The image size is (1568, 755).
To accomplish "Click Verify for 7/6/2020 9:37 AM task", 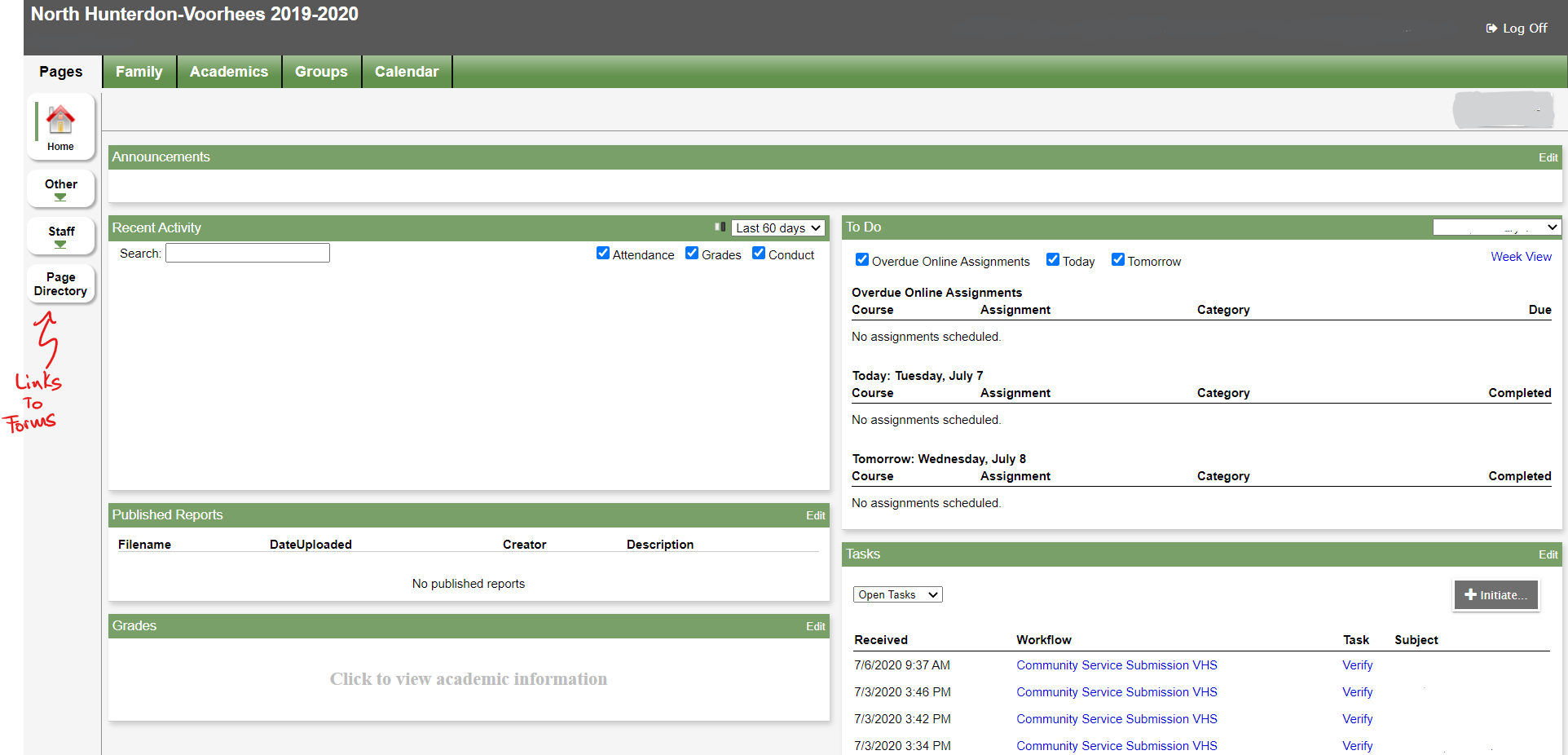I will tap(1357, 665).
